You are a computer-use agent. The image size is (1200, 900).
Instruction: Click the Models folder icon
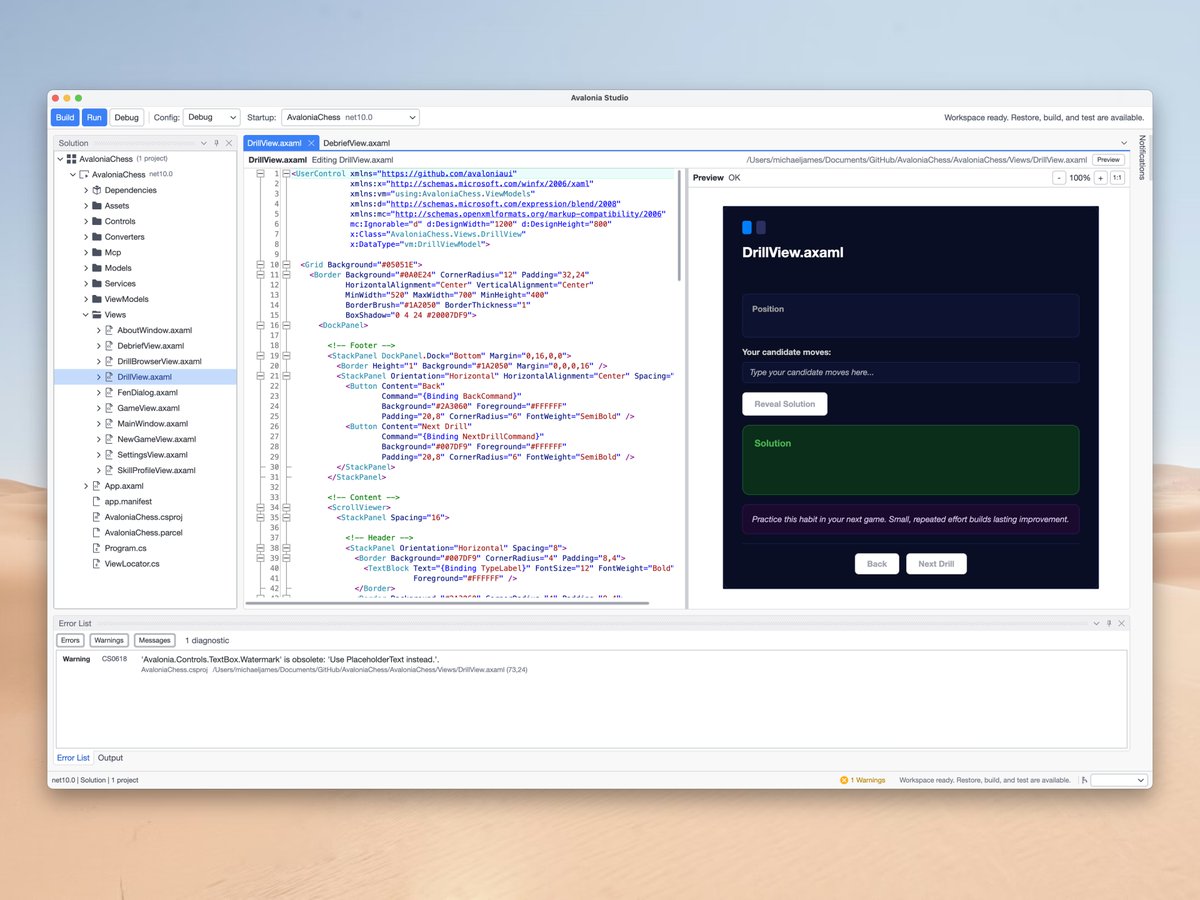pyautogui.click(x=97, y=268)
